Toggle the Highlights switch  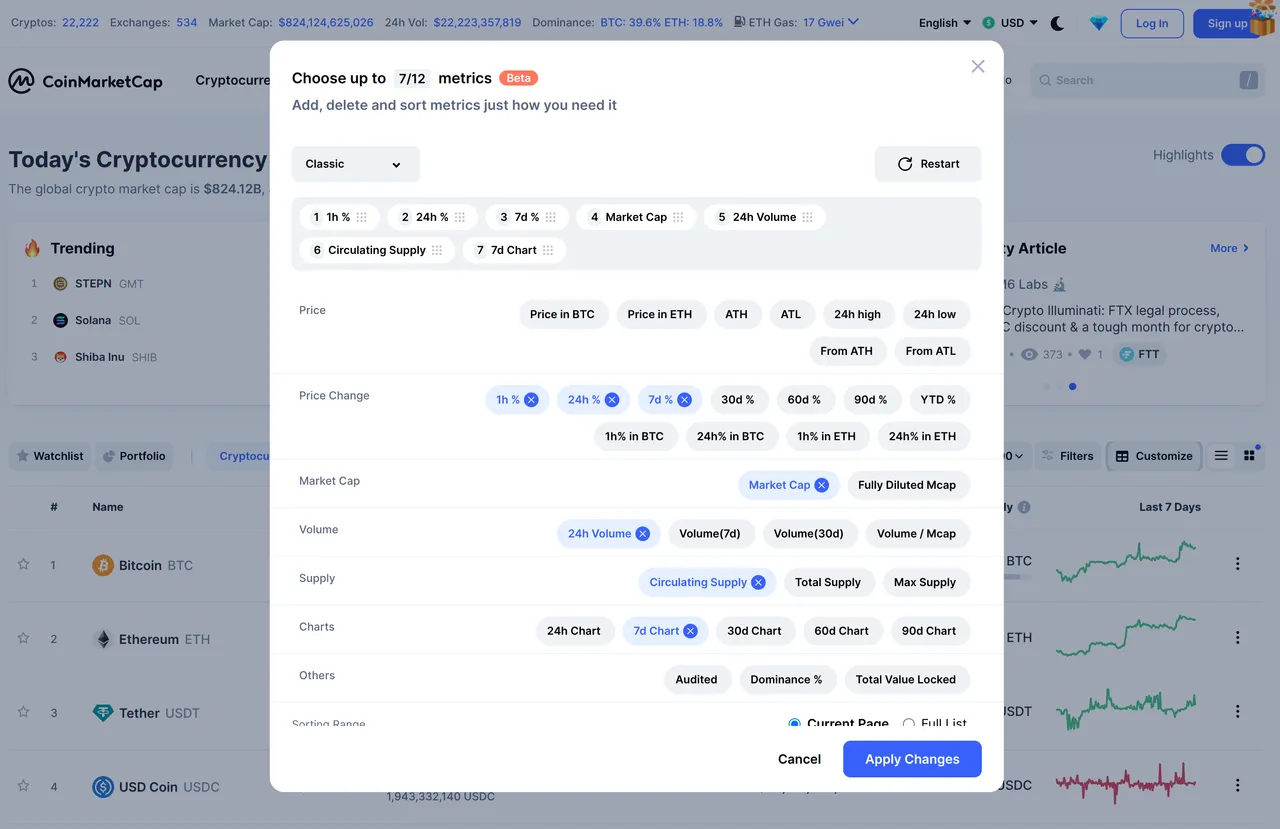pos(1243,155)
